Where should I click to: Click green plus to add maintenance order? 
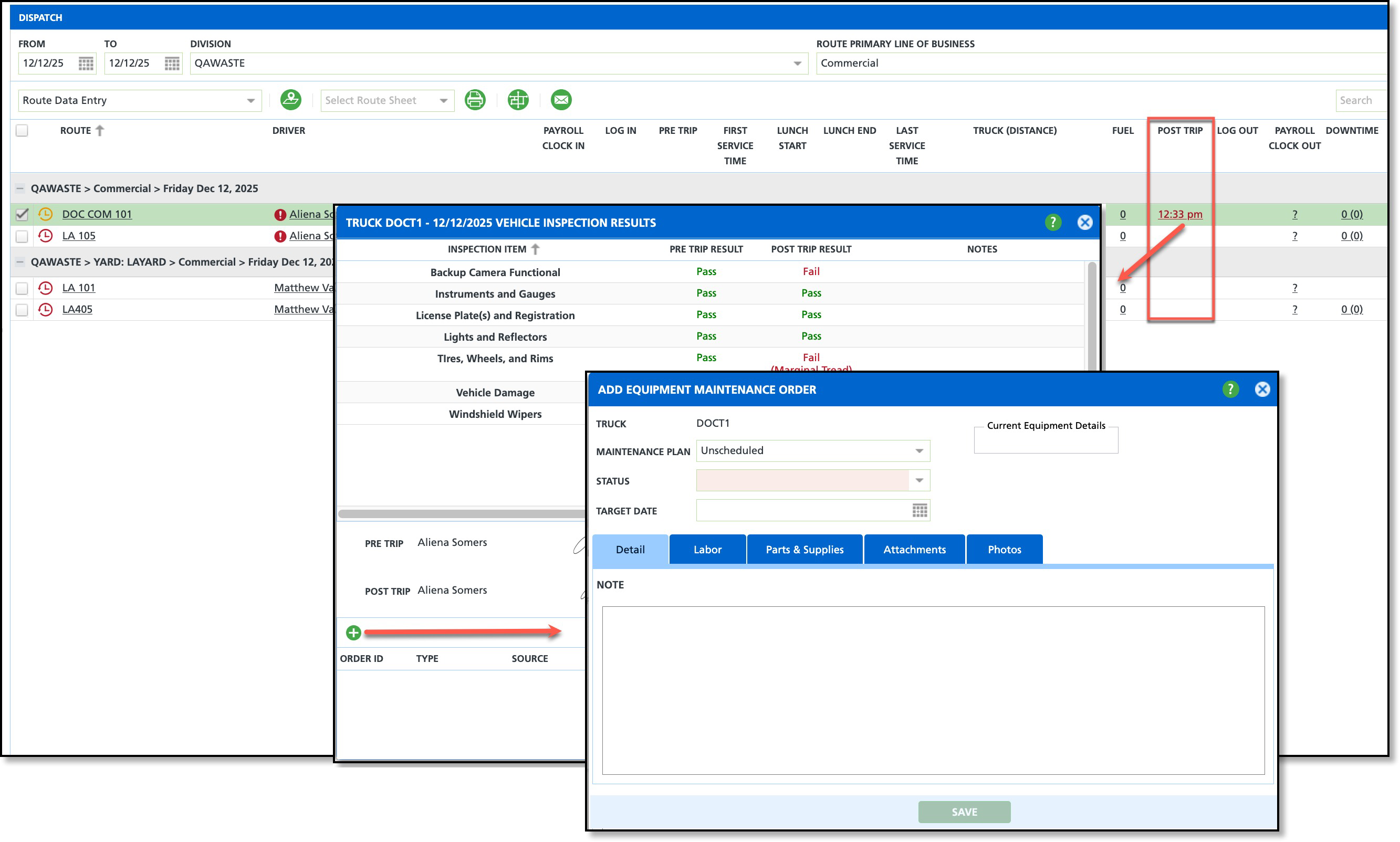coord(353,632)
